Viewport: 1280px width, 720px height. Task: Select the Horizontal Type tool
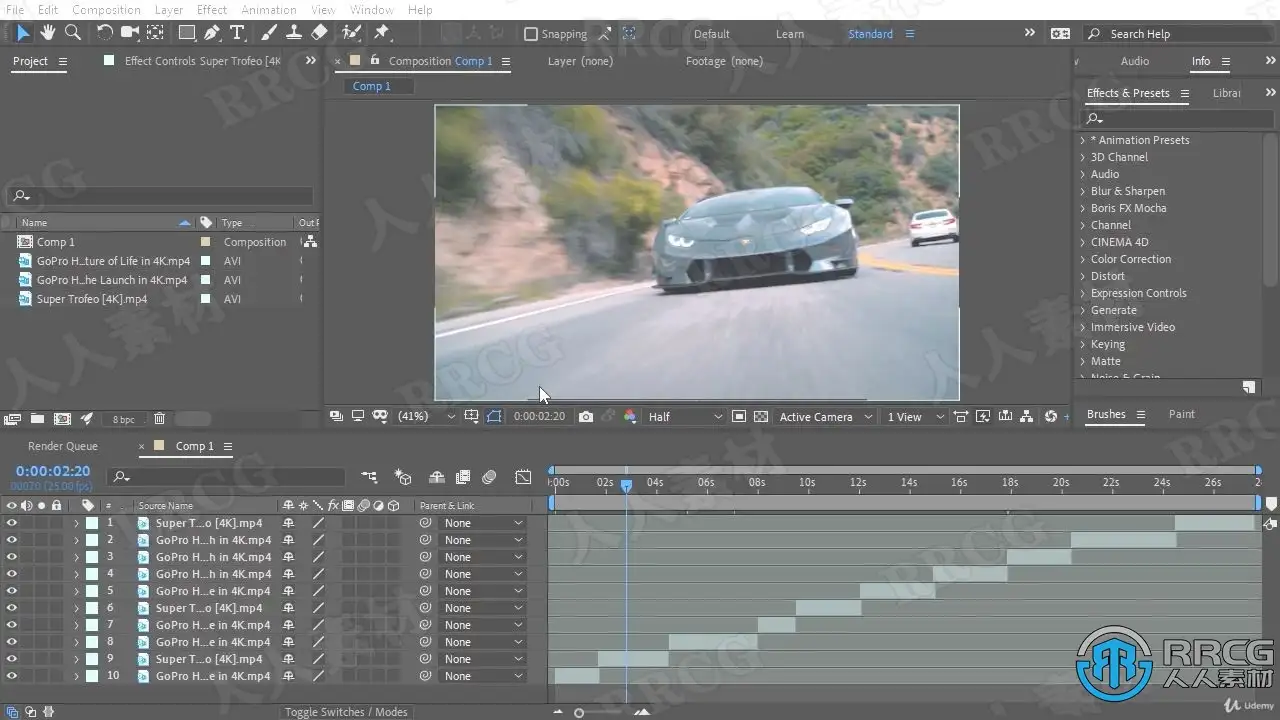pyautogui.click(x=237, y=33)
